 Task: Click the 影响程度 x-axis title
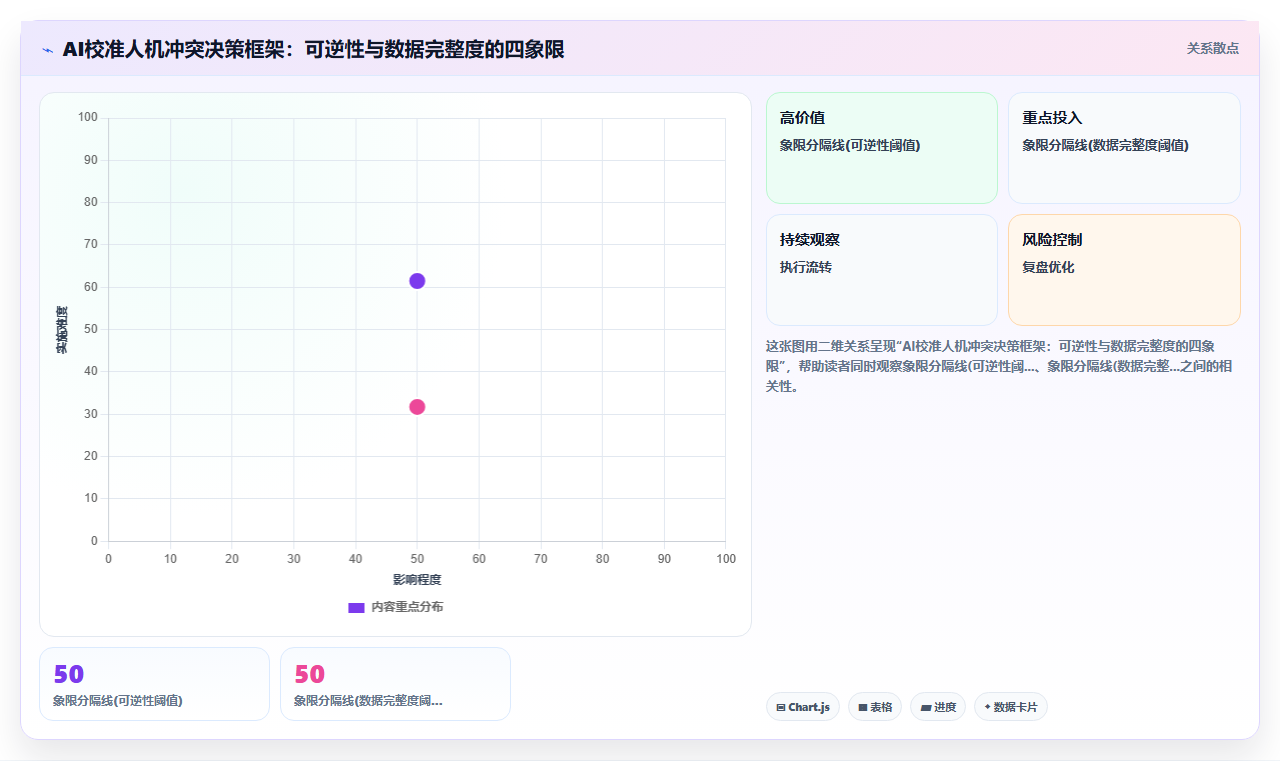[x=417, y=580]
